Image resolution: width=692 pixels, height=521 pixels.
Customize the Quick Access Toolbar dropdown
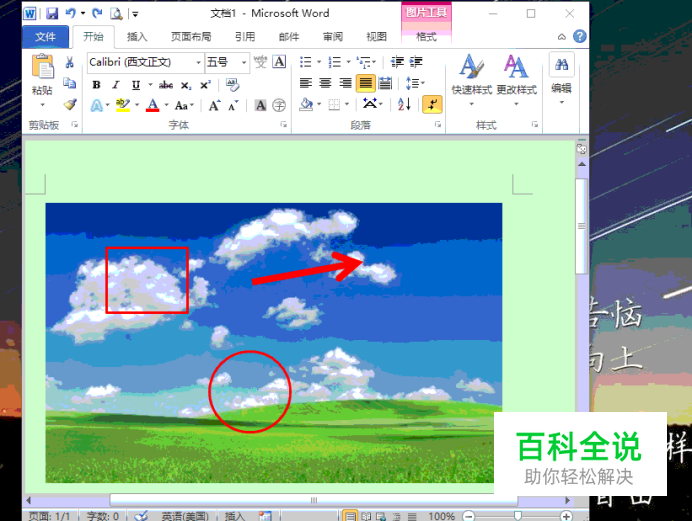135,15
